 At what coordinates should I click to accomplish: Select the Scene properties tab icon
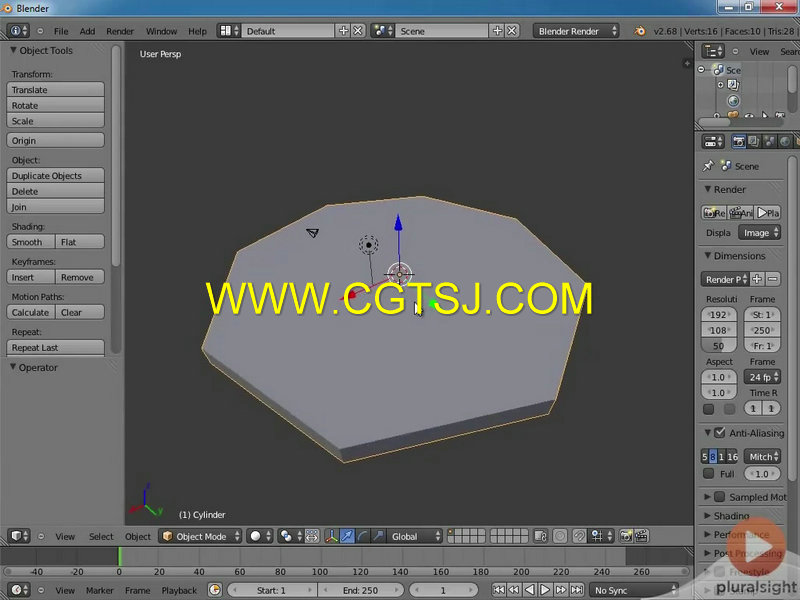point(769,141)
